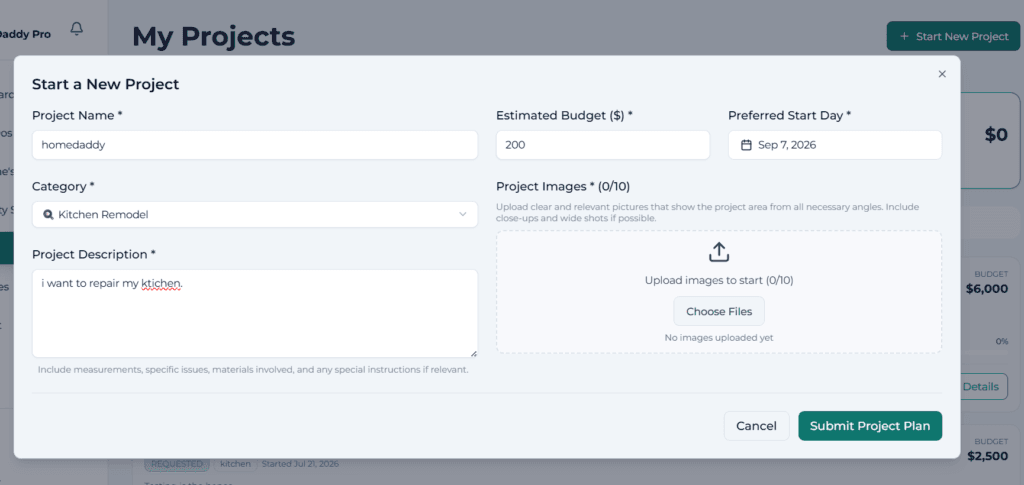The height and width of the screenshot is (485, 1024).
Task: Grab the description textarea resize handle
Action: click(x=473, y=353)
